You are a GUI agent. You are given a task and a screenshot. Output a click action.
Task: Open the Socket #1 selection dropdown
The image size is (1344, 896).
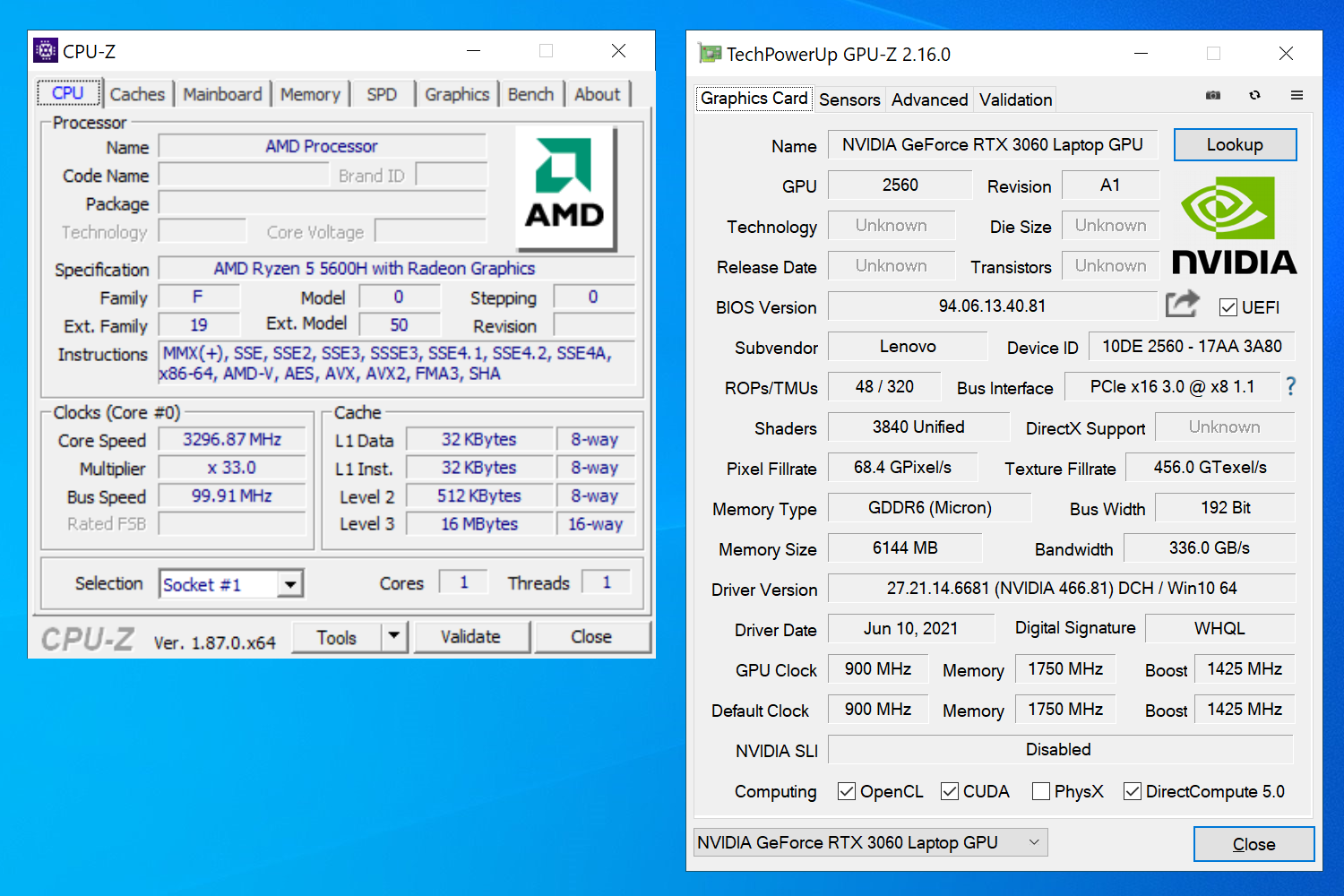(289, 584)
